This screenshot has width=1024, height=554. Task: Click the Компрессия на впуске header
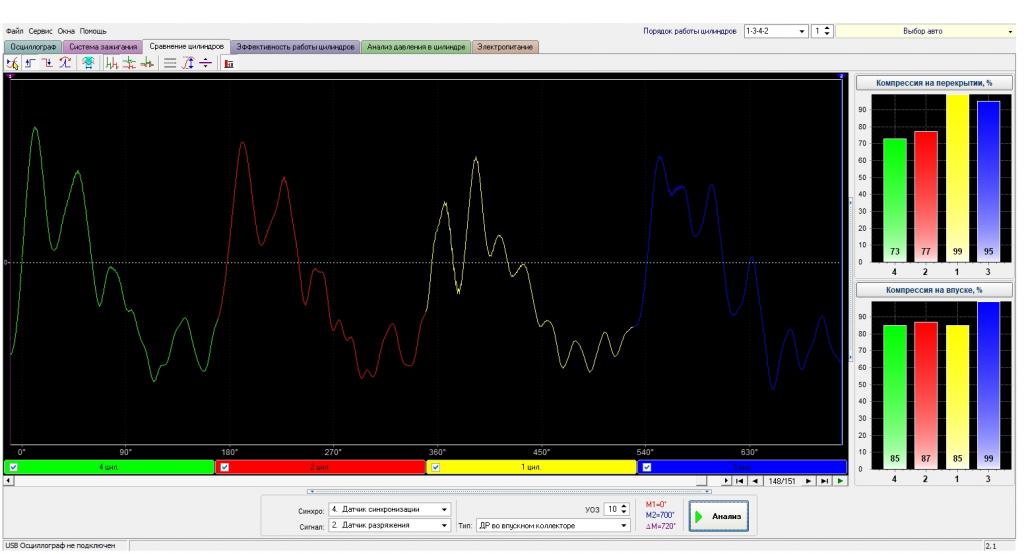[x=934, y=290]
